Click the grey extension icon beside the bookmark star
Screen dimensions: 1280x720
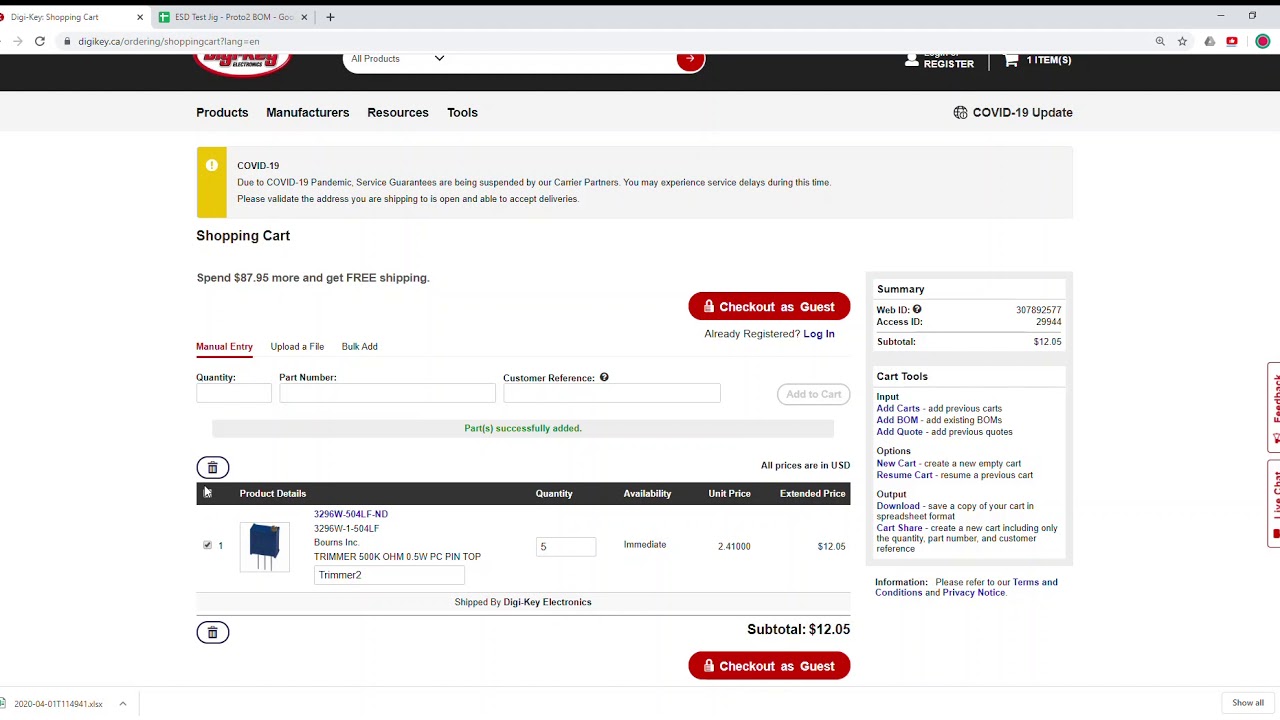pyautogui.click(x=1210, y=41)
